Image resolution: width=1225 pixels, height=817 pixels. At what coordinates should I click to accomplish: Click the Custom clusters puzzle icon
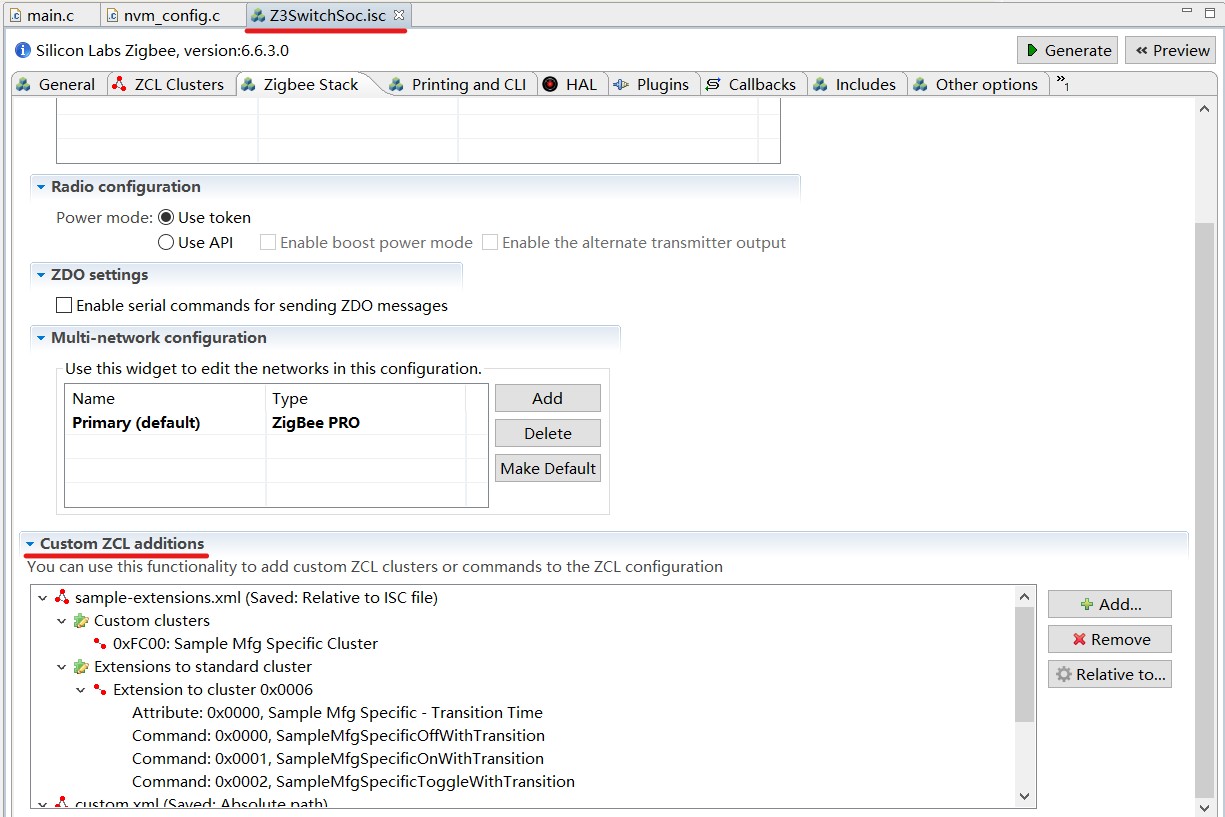click(x=81, y=621)
